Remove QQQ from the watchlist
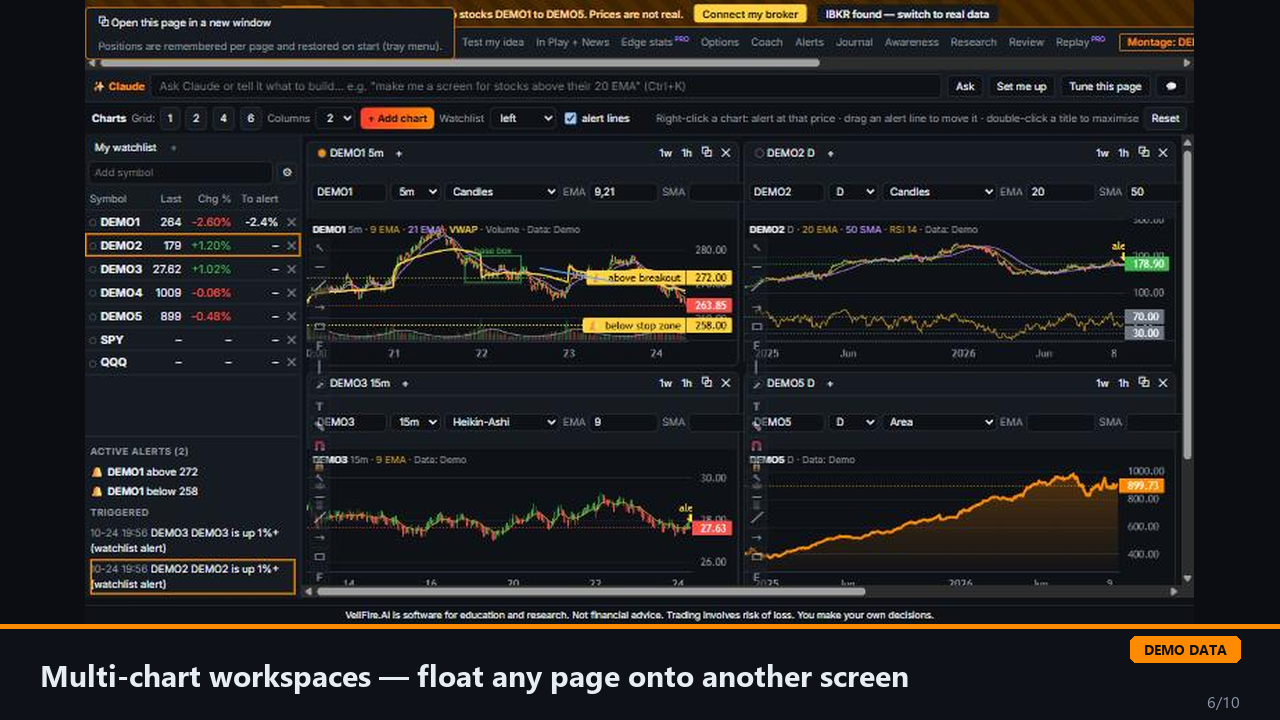This screenshot has width=1280, height=720. tap(291, 363)
